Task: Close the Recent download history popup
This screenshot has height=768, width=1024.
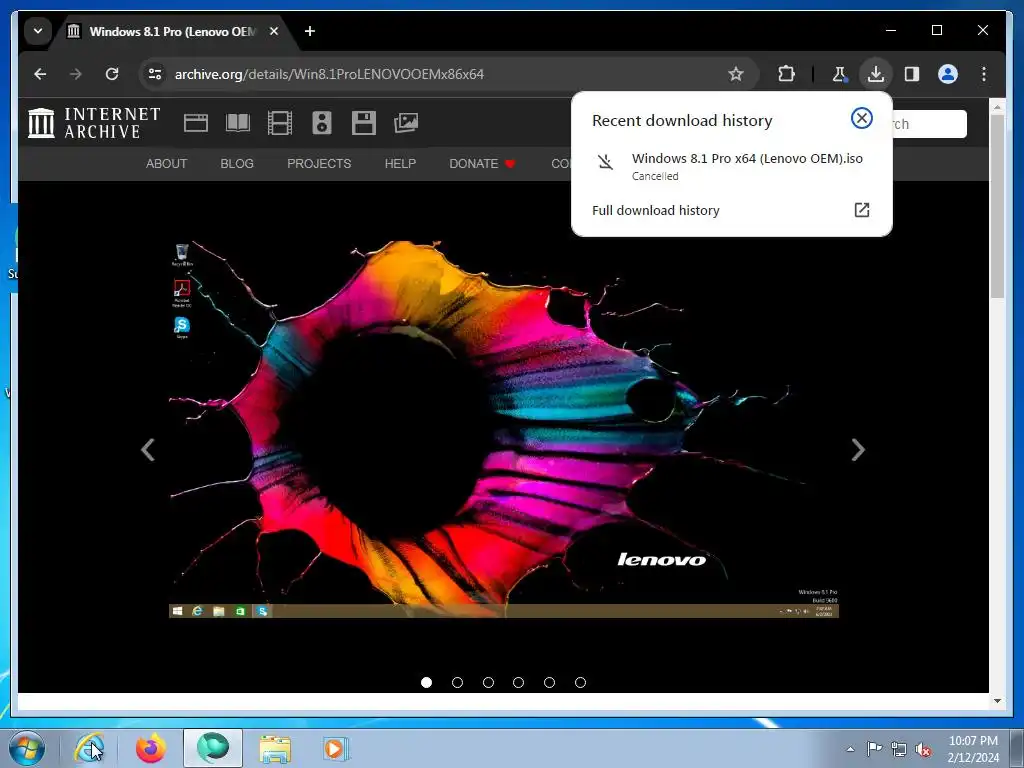Action: (x=861, y=118)
